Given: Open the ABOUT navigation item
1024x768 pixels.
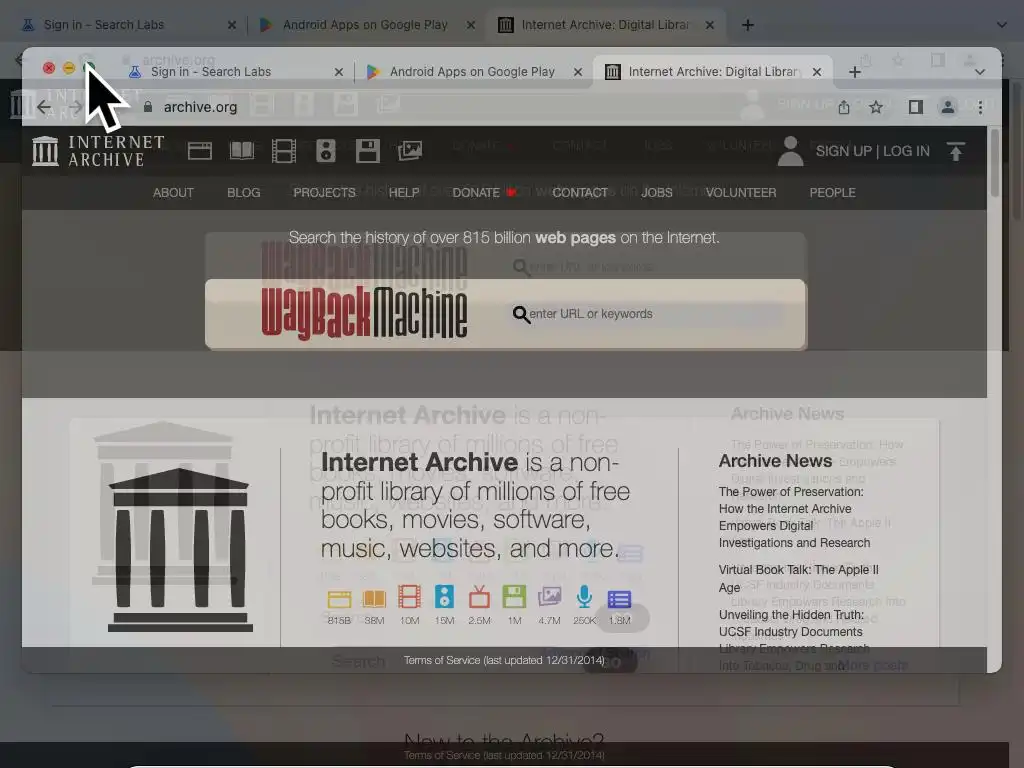Looking at the screenshot, I should pyautogui.click(x=173, y=193).
